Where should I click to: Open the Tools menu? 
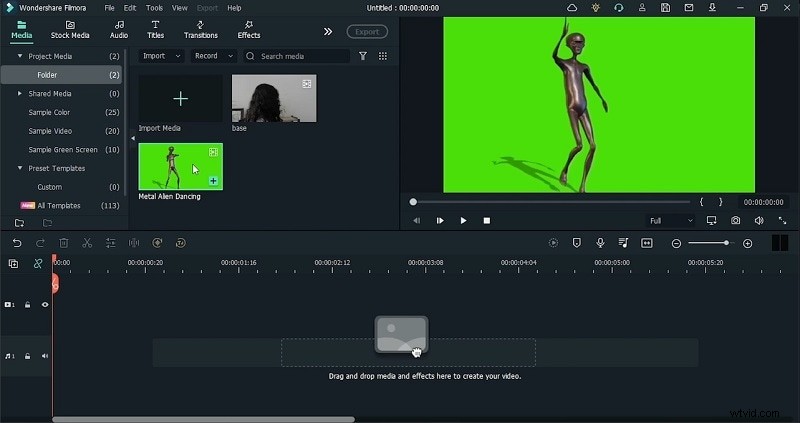[x=154, y=8]
